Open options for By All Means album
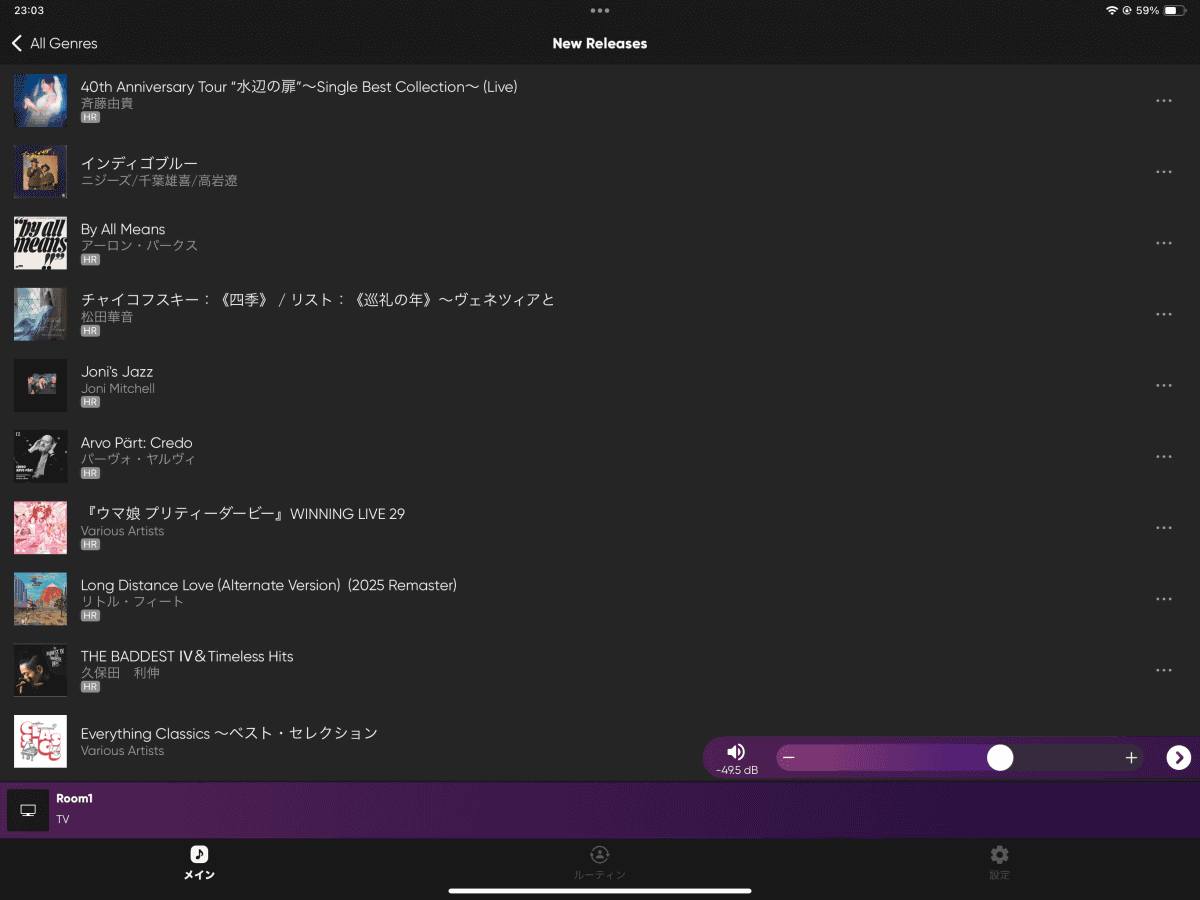This screenshot has height=900, width=1200. 1163,242
